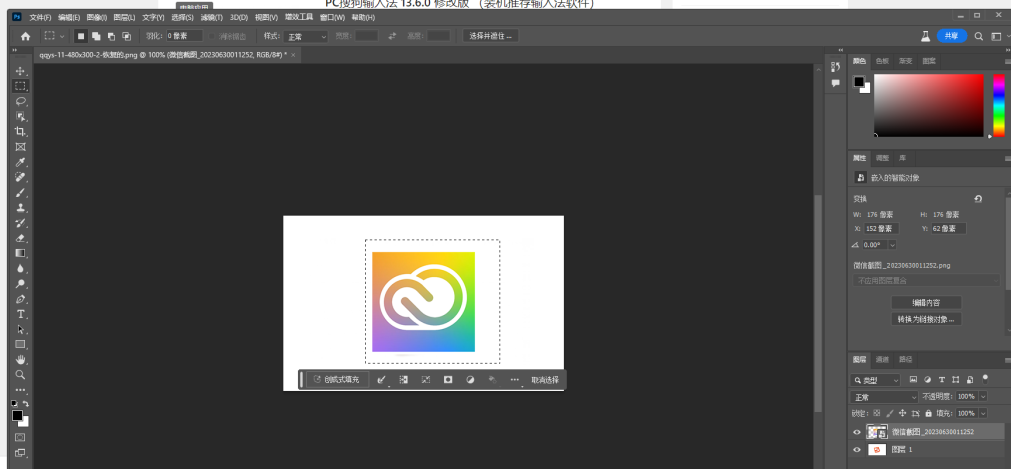This screenshot has width=1011, height=469.
Task: Toggle Add to Selection mode
Action: point(96,36)
